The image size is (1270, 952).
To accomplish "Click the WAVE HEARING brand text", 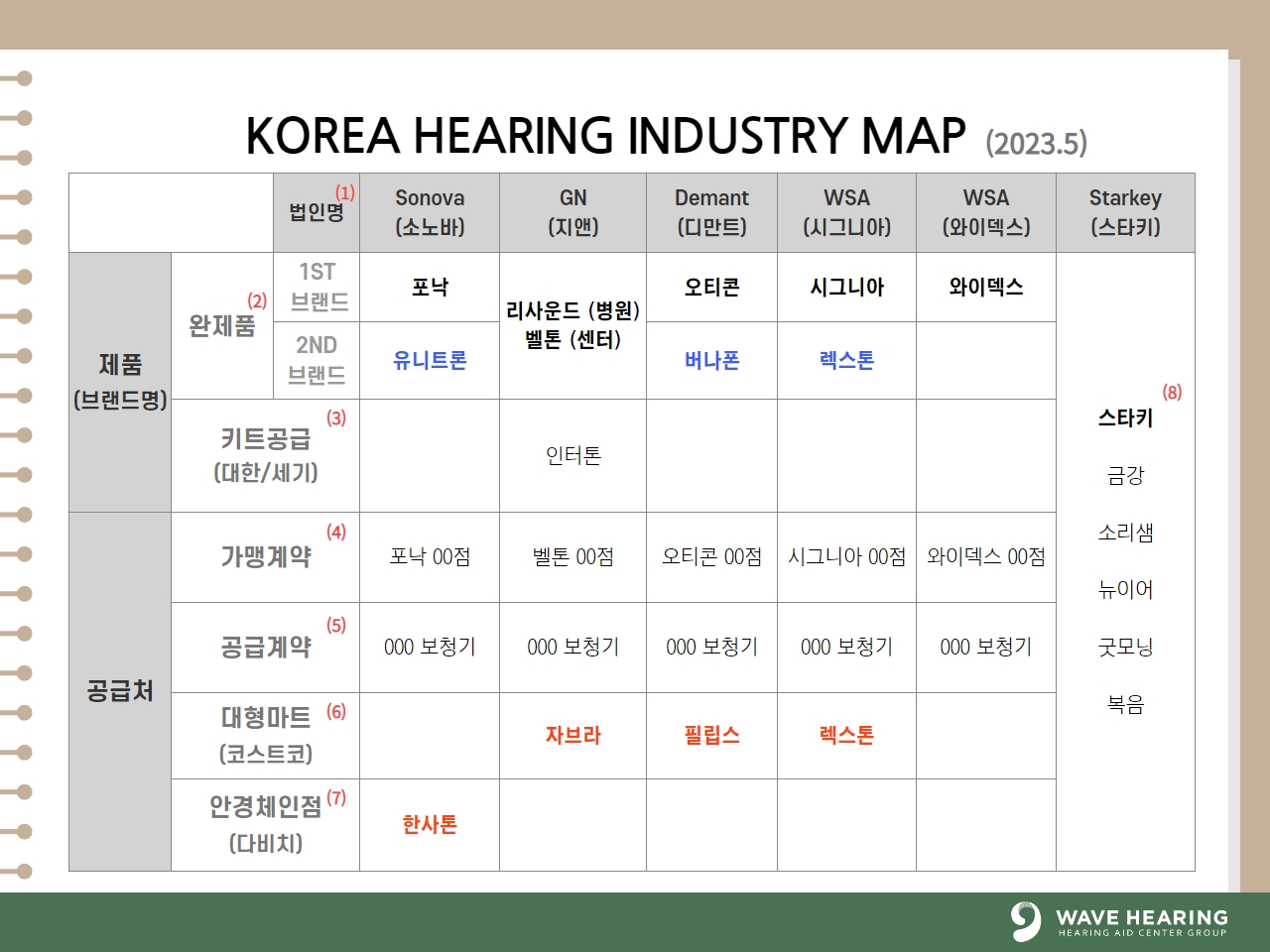I will [x=1142, y=916].
